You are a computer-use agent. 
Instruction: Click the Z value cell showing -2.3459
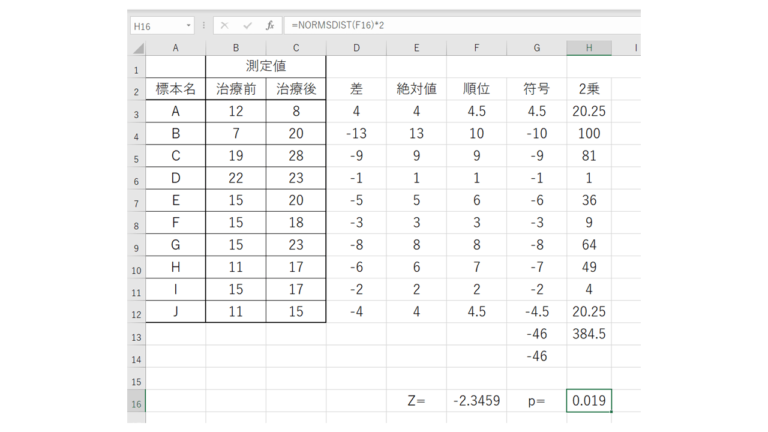tap(476, 401)
